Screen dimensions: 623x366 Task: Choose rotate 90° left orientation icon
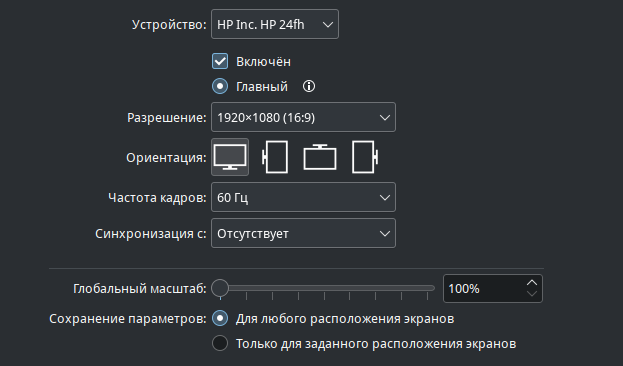click(x=275, y=157)
